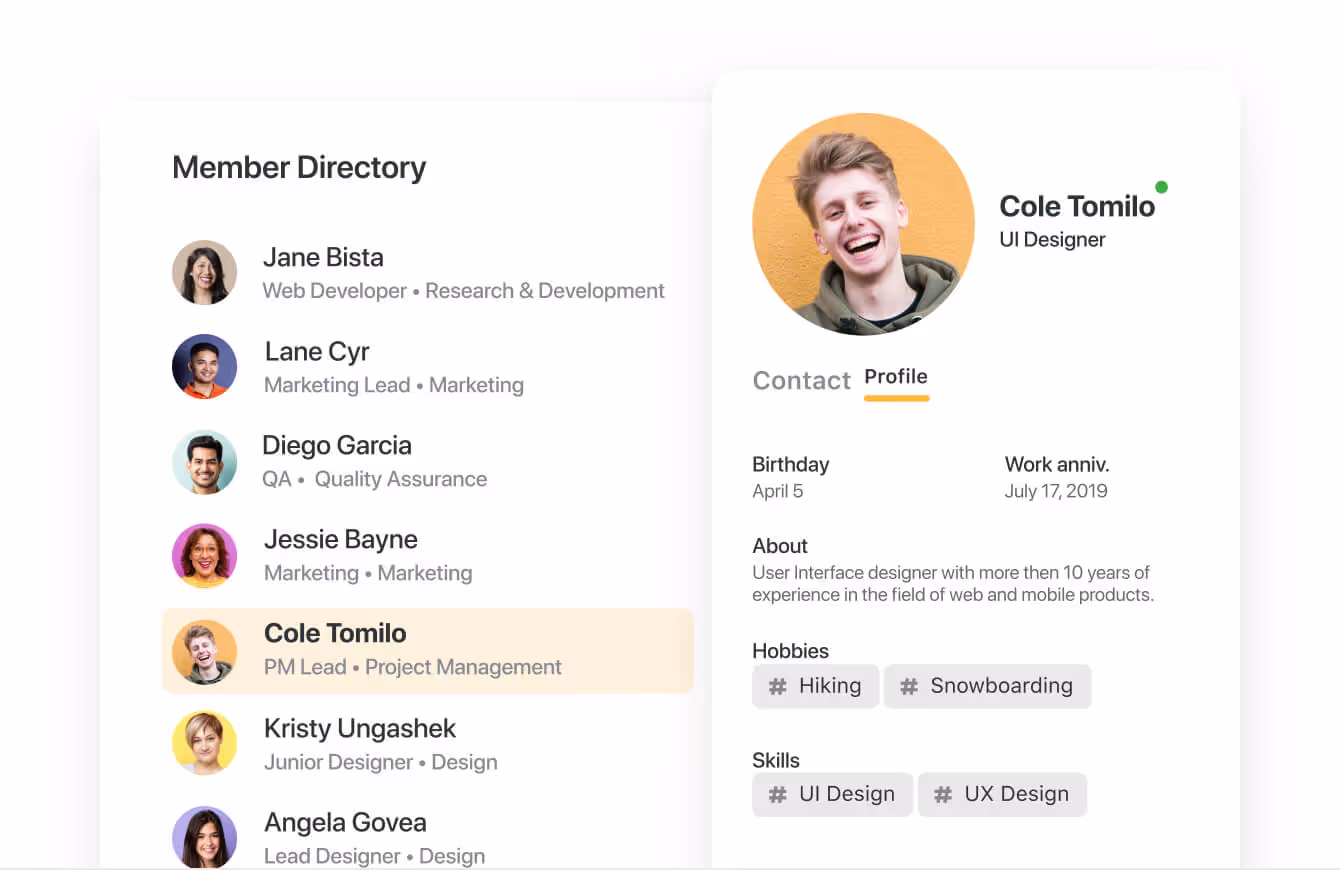
Task: Click the green online status dot
Action: [x=1161, y=187]
